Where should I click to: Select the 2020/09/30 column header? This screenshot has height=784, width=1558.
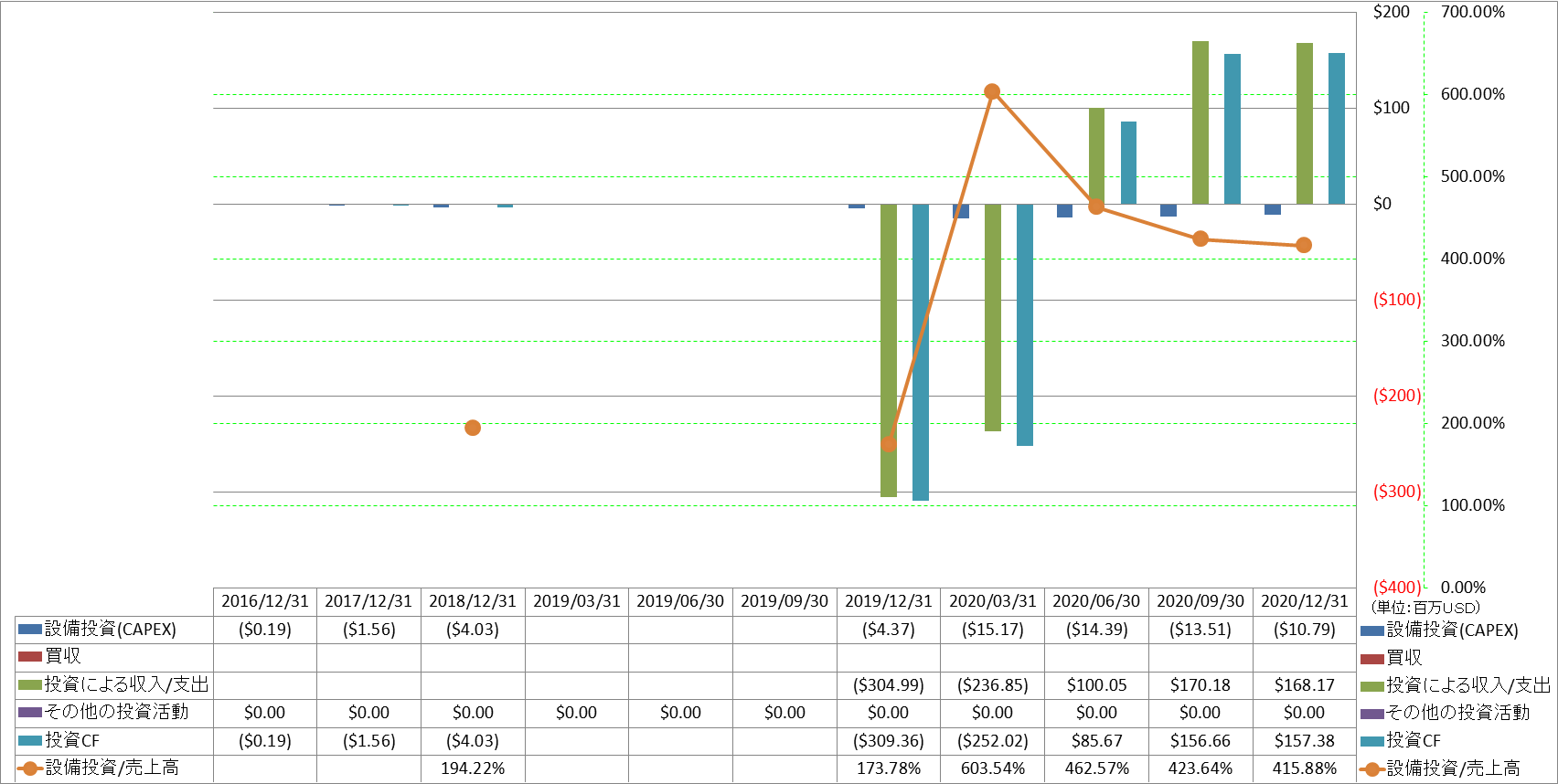coord(1201,601)
